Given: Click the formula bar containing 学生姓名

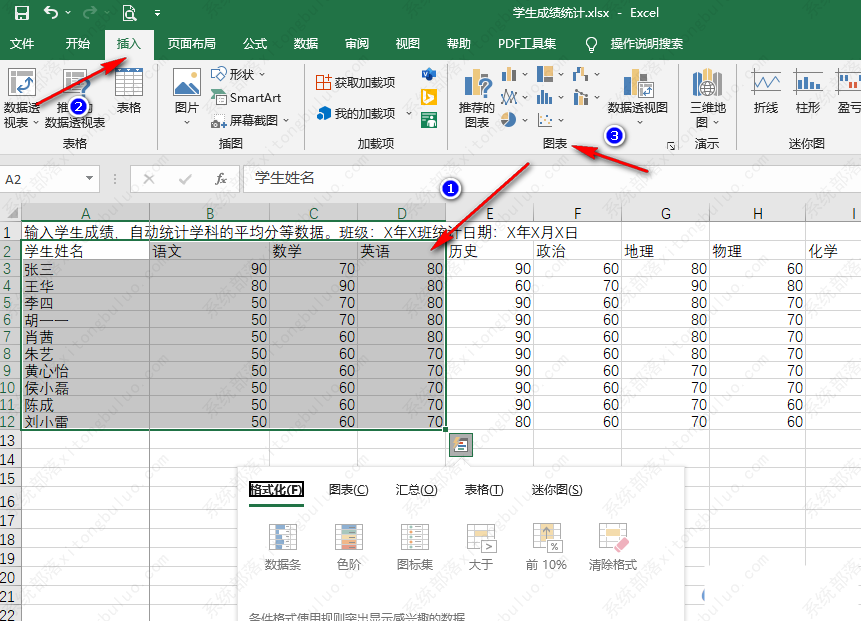Looking at the screenshot, I should click(552, 178).
